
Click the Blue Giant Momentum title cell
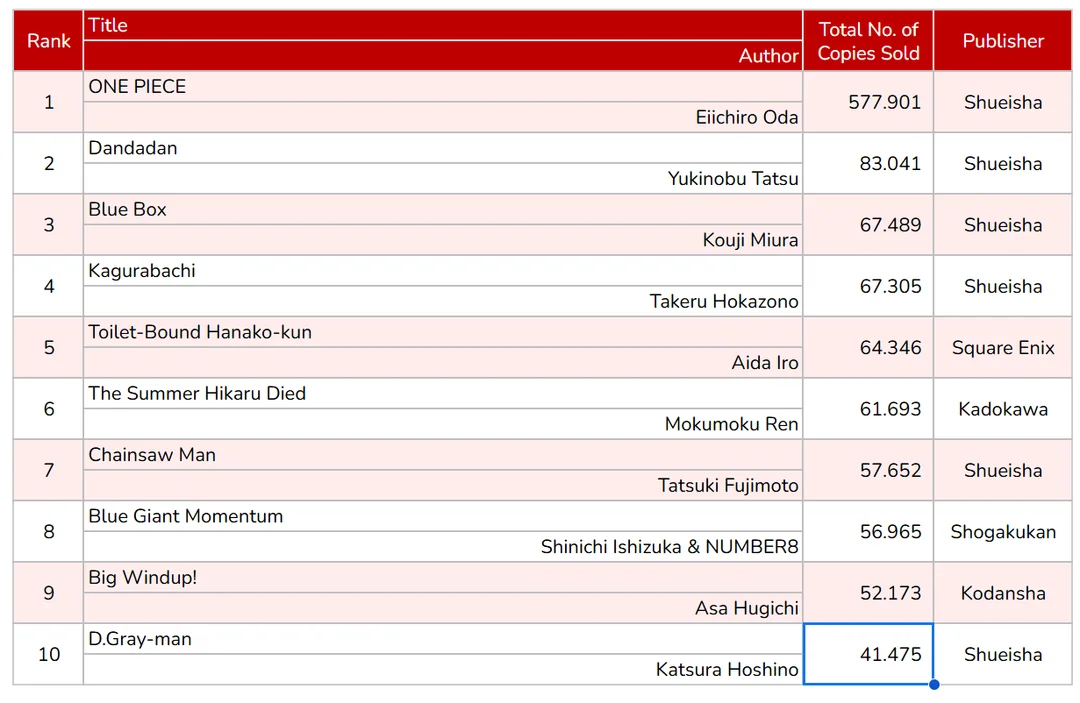click(443, 516)
